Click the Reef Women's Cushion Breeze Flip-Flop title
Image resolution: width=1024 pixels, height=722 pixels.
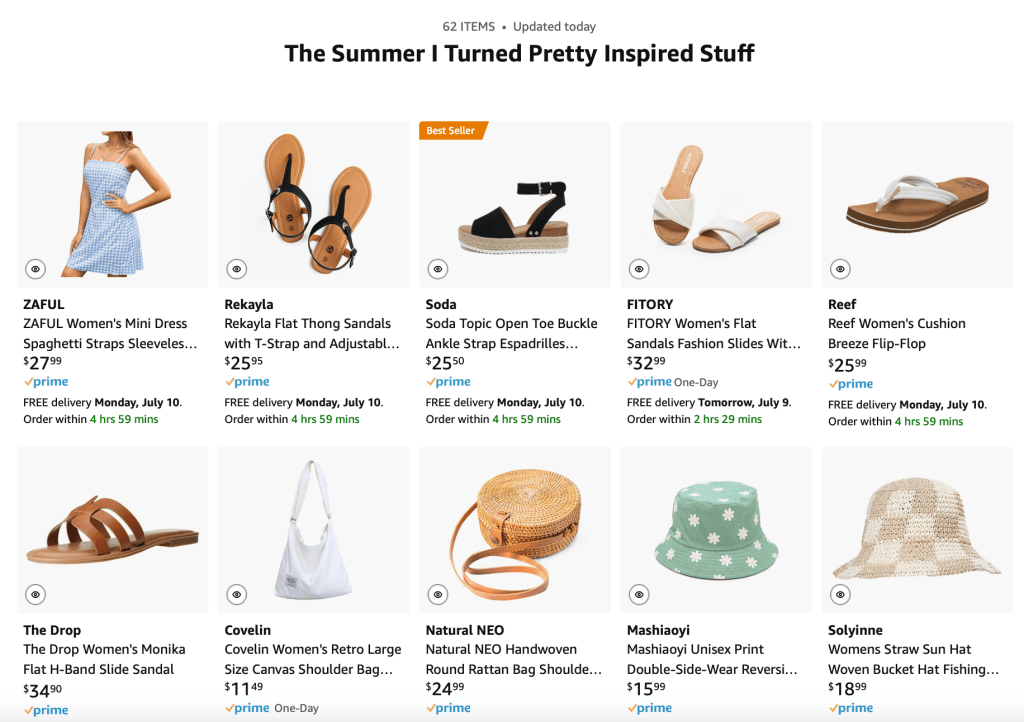[896, 333]
